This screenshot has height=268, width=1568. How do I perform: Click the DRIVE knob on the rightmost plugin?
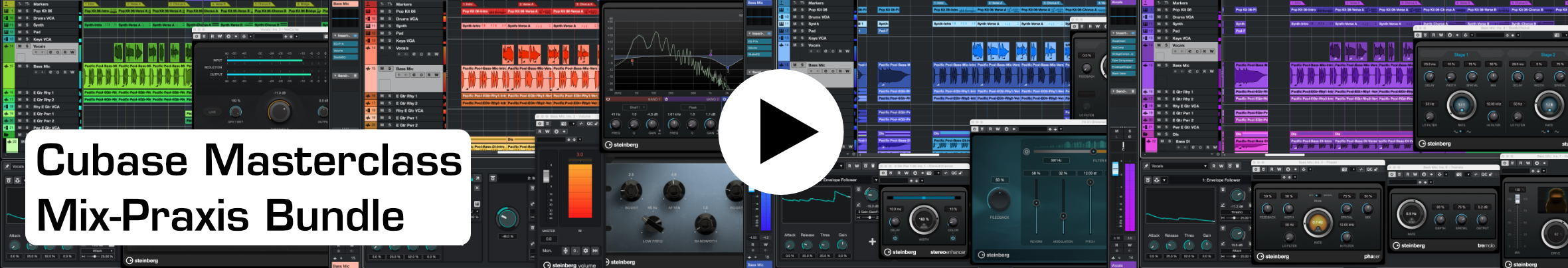coord(1556,235)
